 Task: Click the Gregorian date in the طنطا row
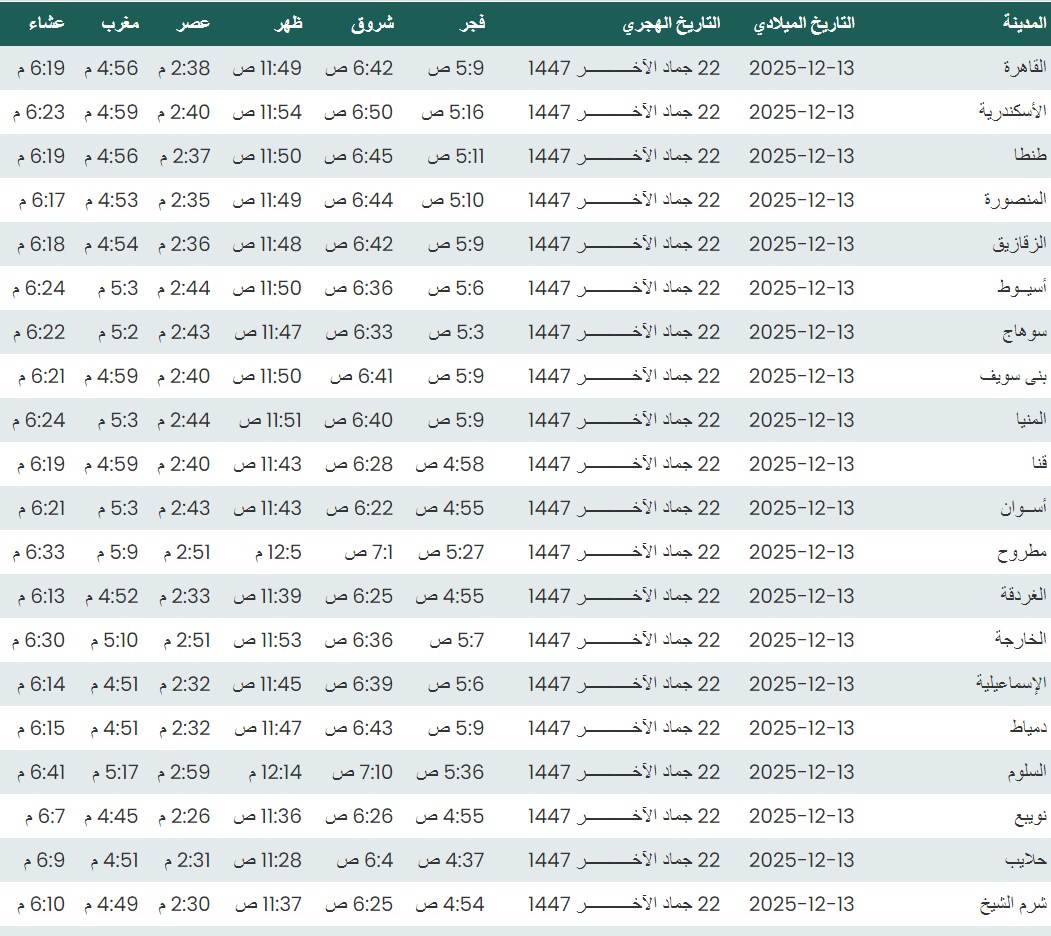pos(801,156)
